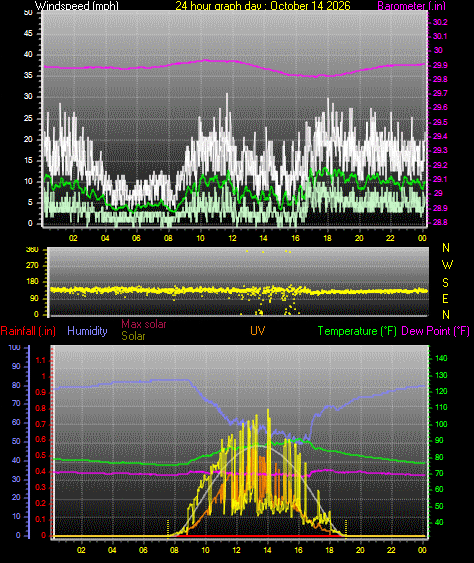The height and width of the screenshot is (563, 474).
Task: Click the 50 mark on the blue humidity axis
Action: pos(16,441)
